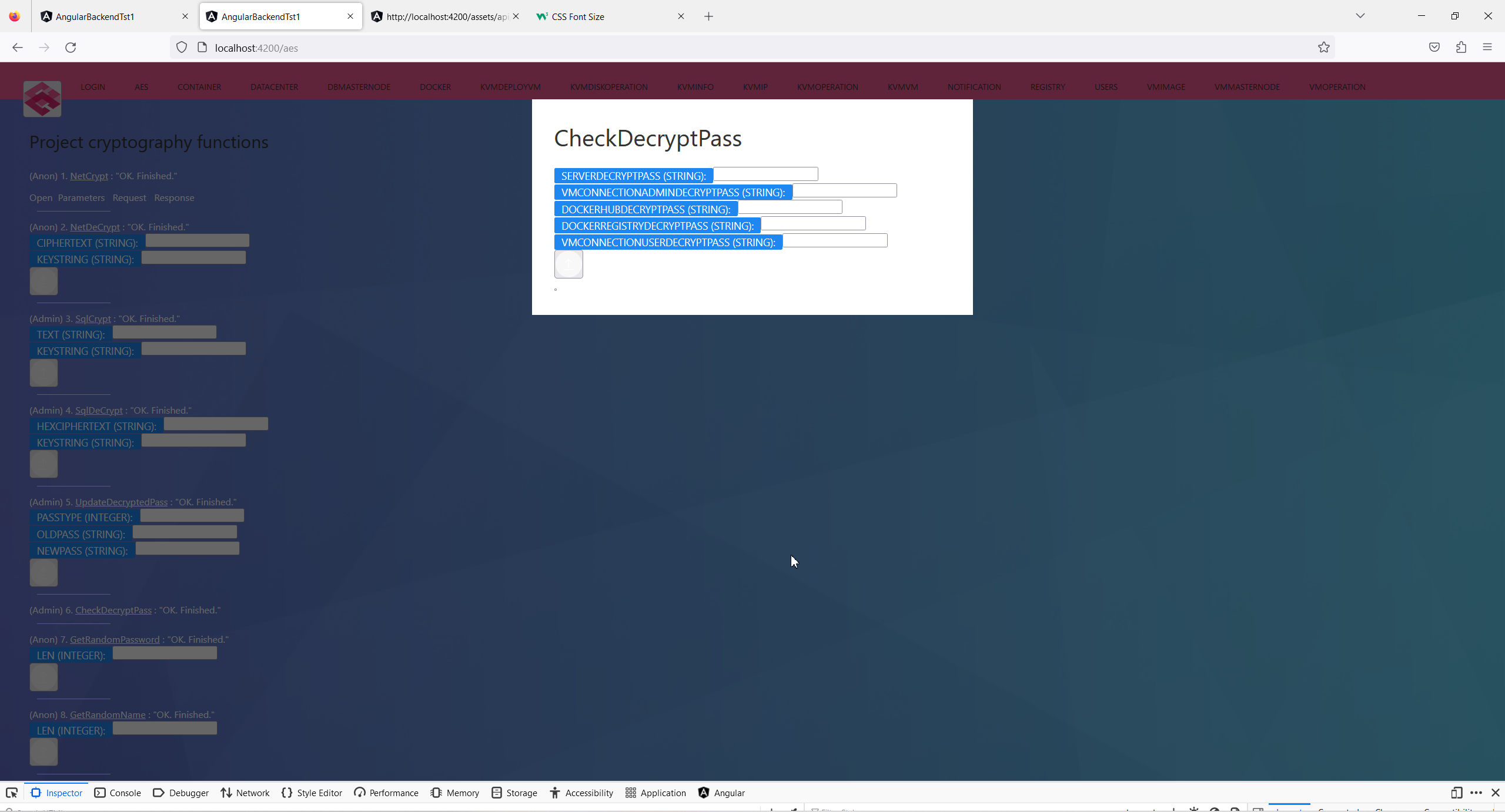Open Firefox application hamburger menu
The image size is (1505, 812).
[x=1487, y=48]
